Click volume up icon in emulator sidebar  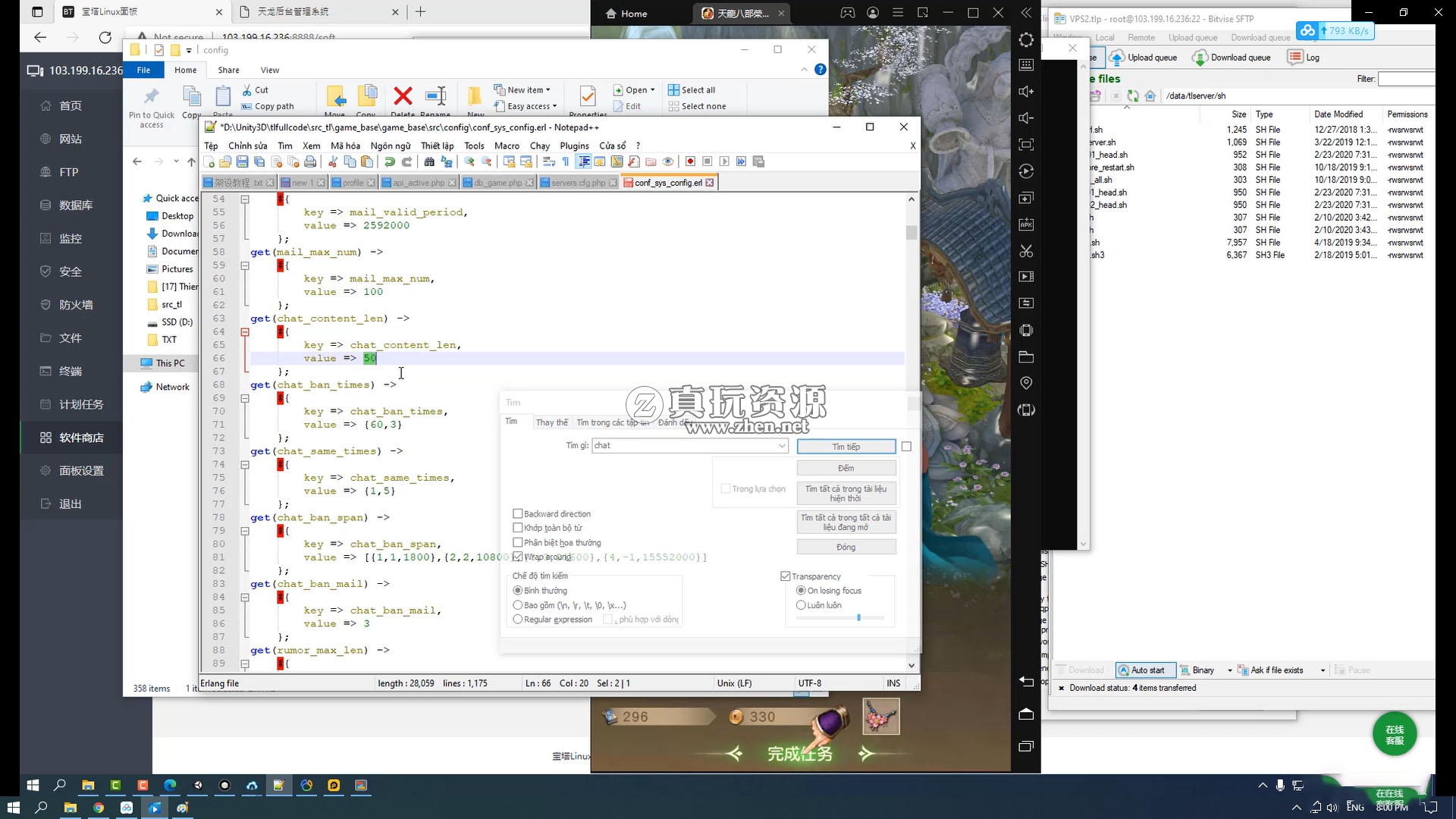click(1026, 91)
